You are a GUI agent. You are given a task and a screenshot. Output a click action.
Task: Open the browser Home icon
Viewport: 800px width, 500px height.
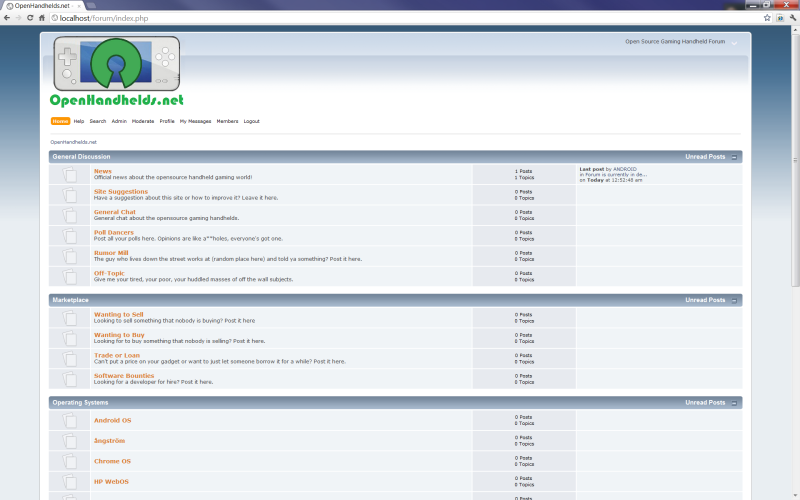pyautogui.click(x=42, y=18)
